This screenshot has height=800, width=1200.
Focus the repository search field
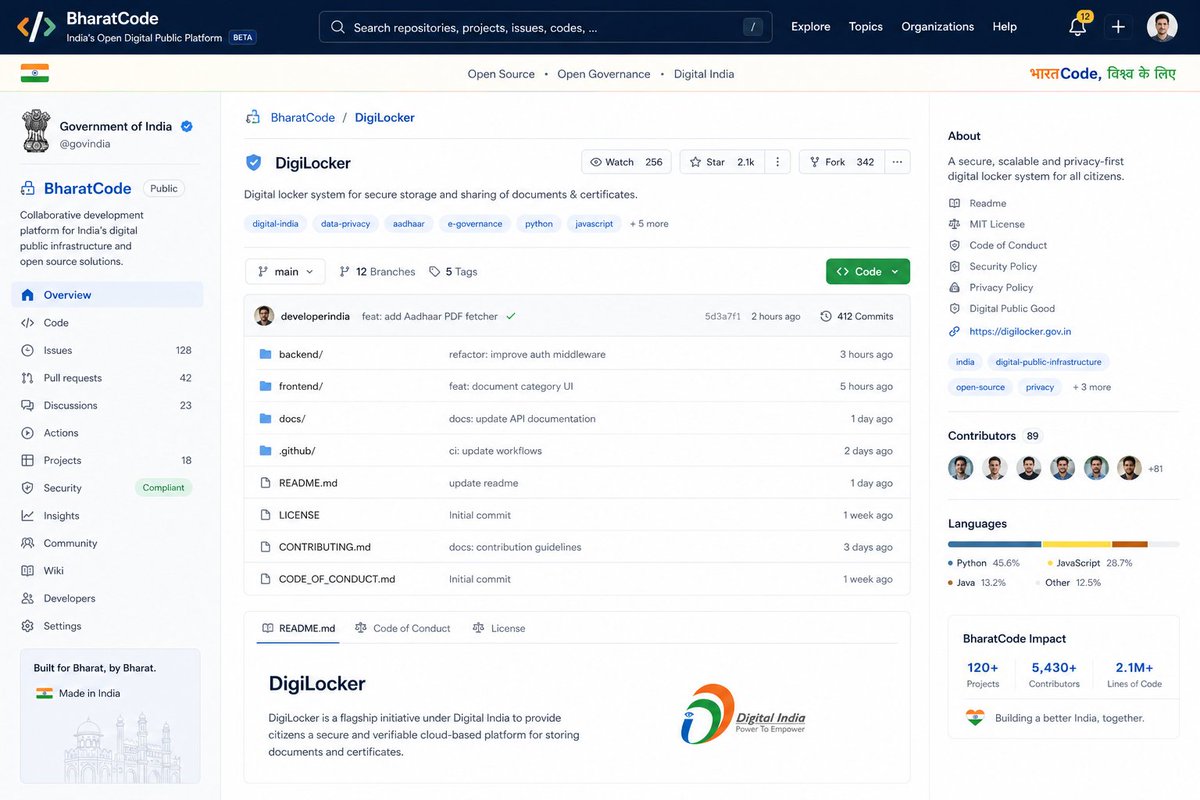[545, 27]
